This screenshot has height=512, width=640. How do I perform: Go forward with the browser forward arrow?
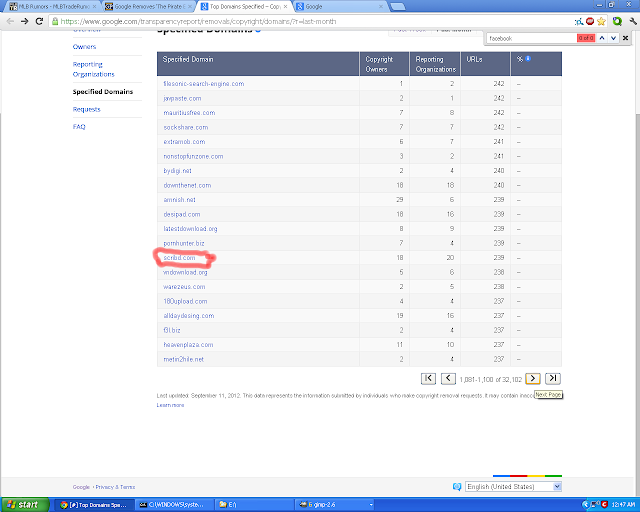click(x=24, y=21)
